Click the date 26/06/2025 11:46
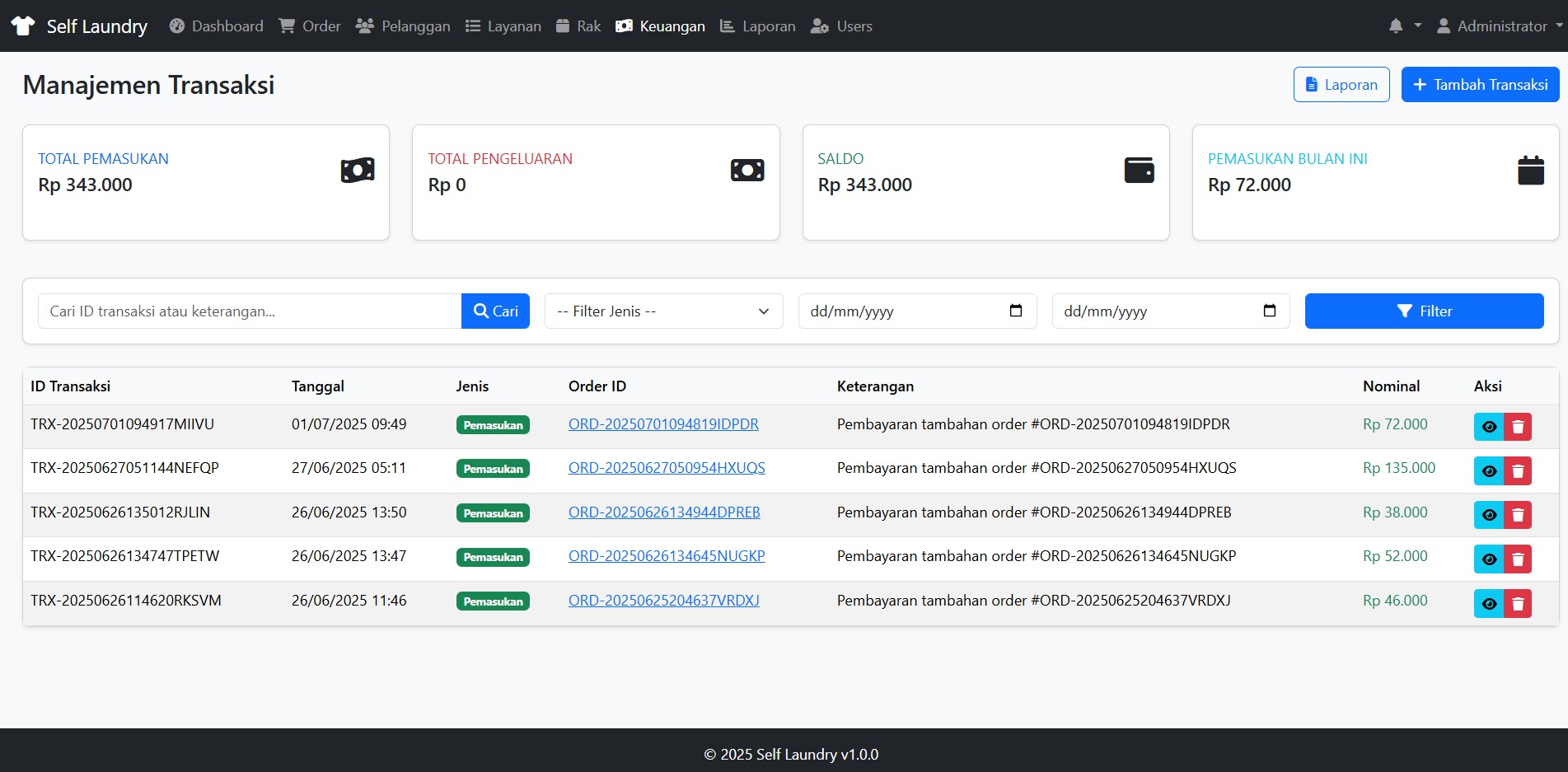This screenshot has width=1568, height=772. coord(349,601)
